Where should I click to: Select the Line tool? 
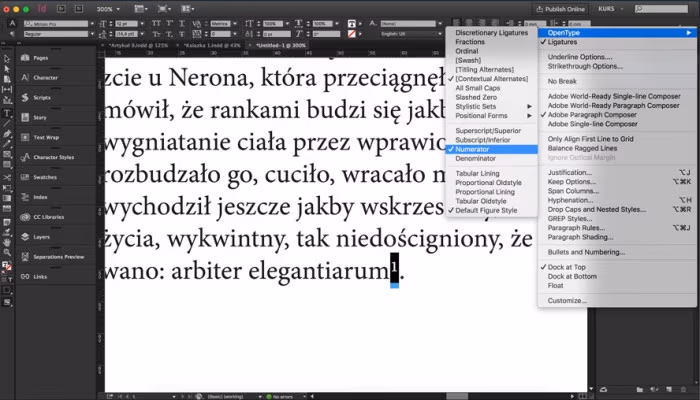tap(7, 123)
